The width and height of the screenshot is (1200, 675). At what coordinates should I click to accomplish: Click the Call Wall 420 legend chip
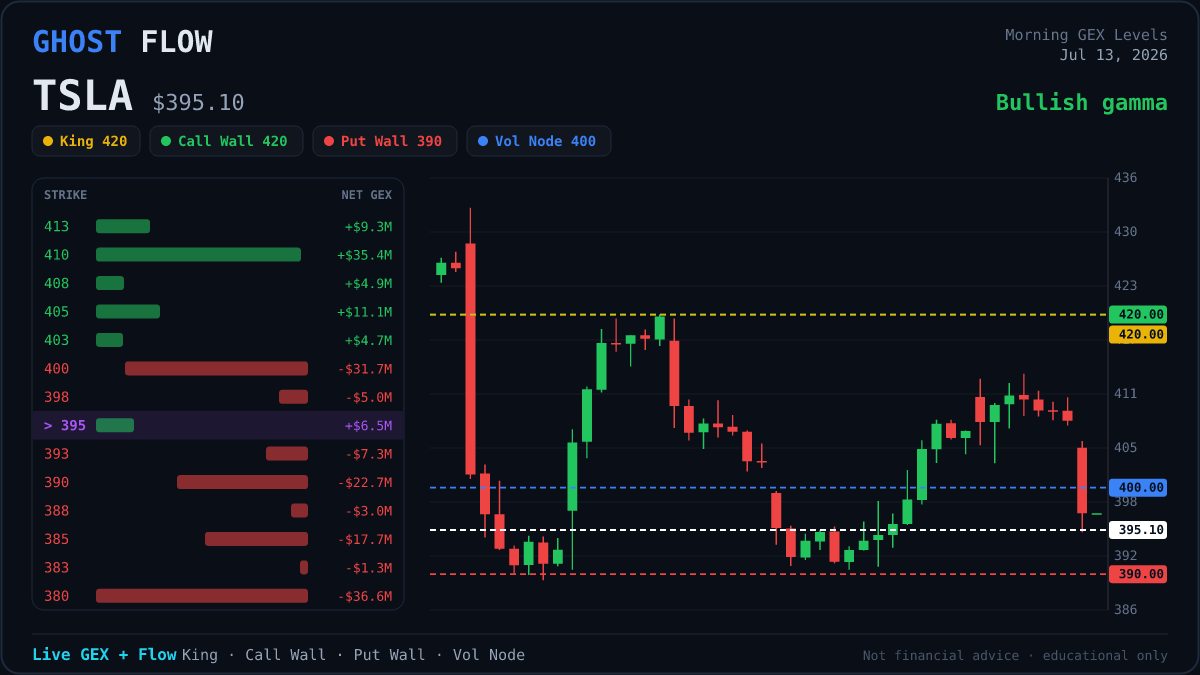pyautogui.click(x=226, y=141)
